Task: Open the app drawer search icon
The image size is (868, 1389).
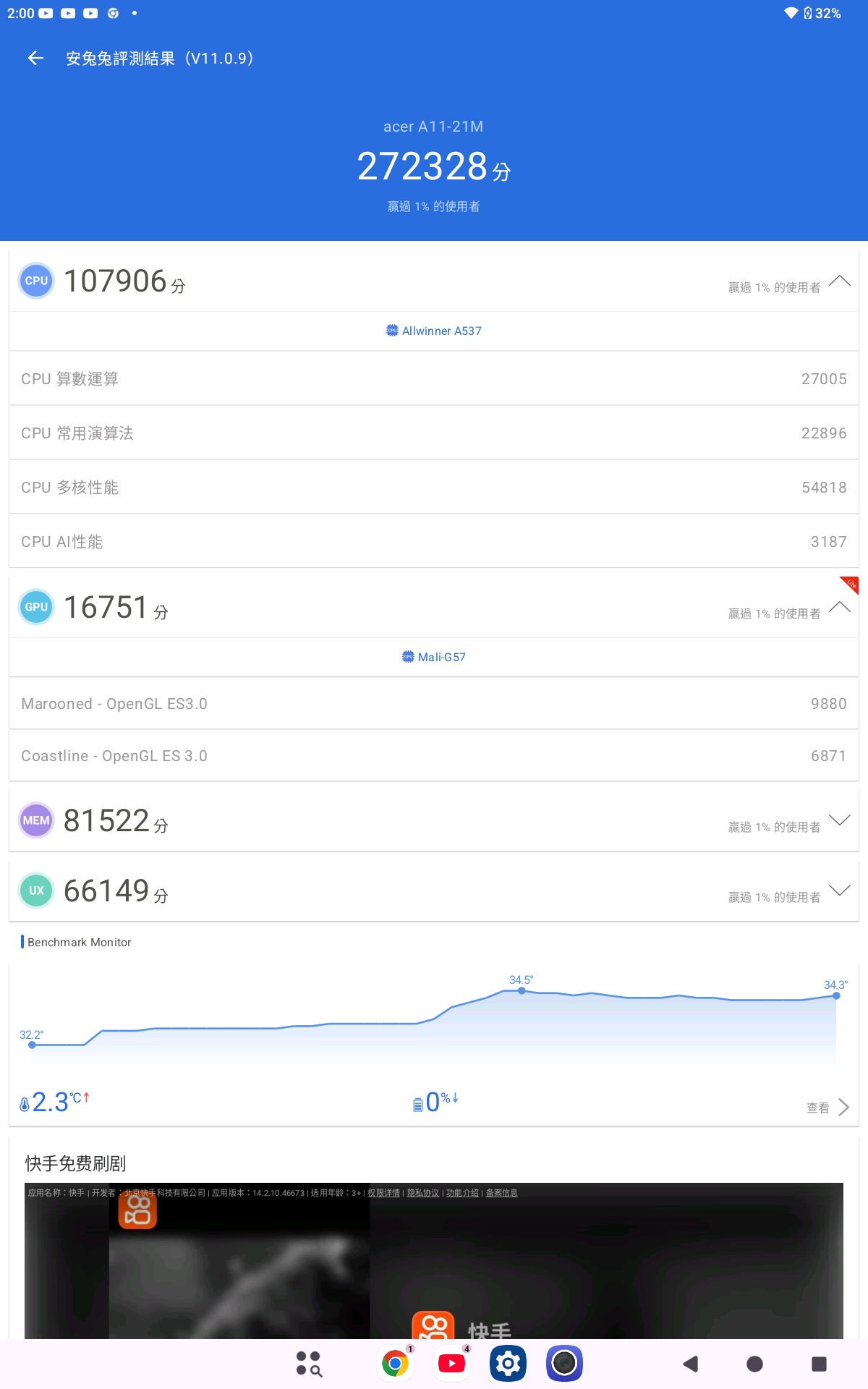Action: pos(309,1364)
